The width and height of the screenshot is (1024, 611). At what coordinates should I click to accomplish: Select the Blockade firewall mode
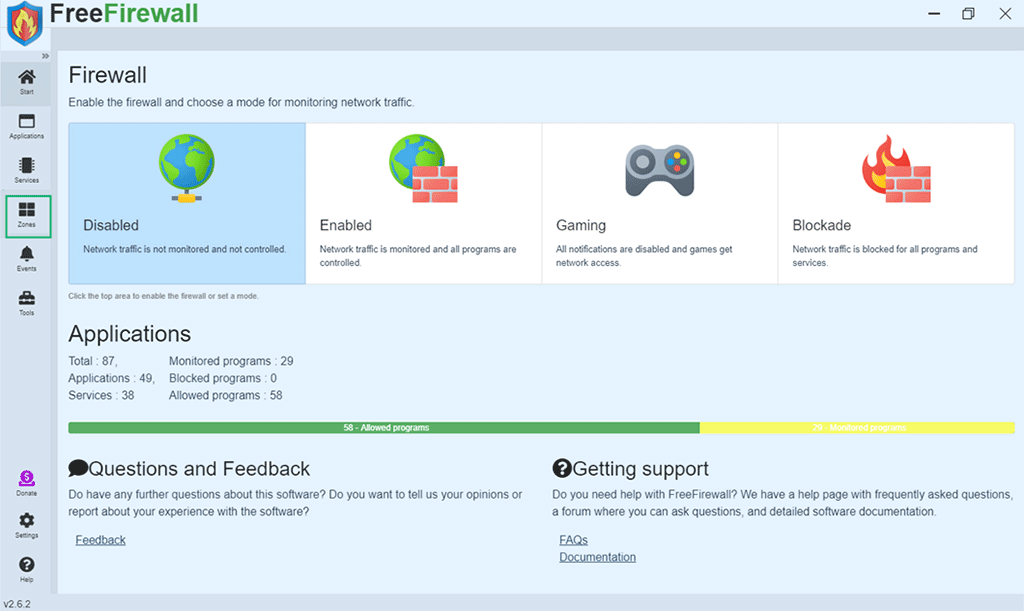point(896,204)
